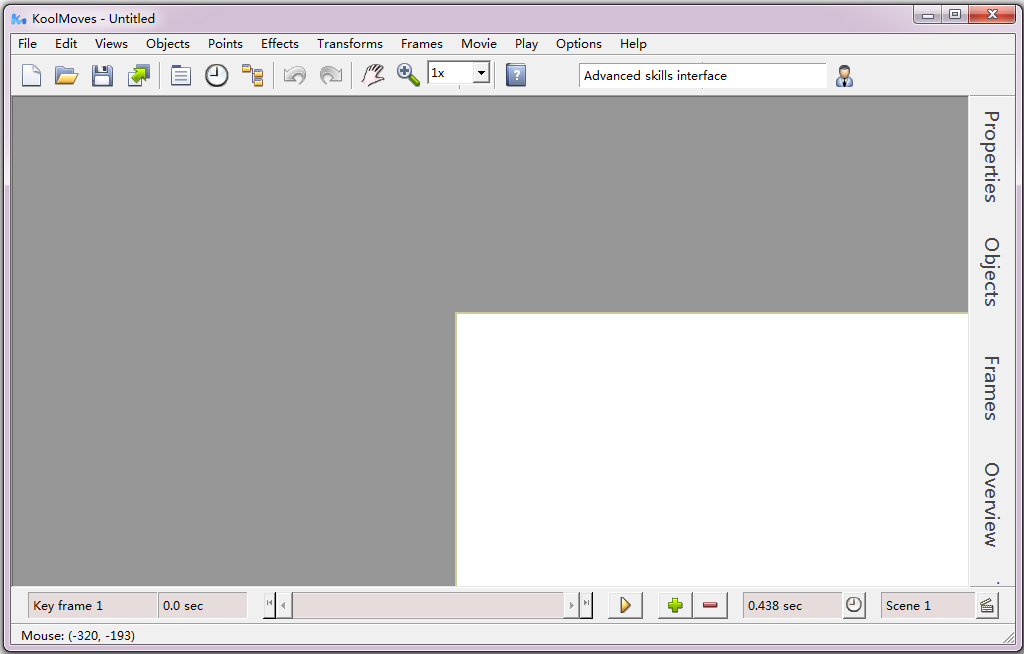1024x654 pixels.
Task: Expand the Objects side tab
Action: click(991, 272)
